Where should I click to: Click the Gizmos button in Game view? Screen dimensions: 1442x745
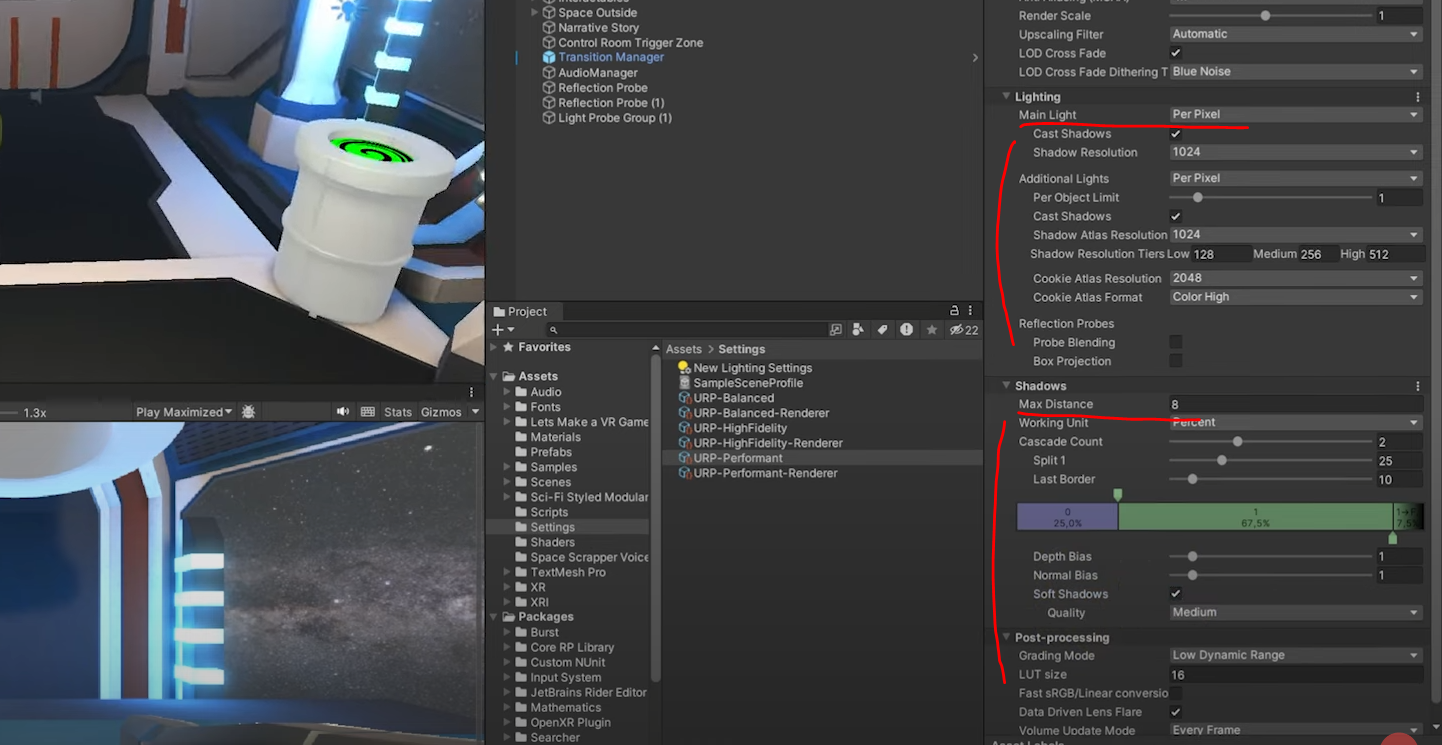441,412
